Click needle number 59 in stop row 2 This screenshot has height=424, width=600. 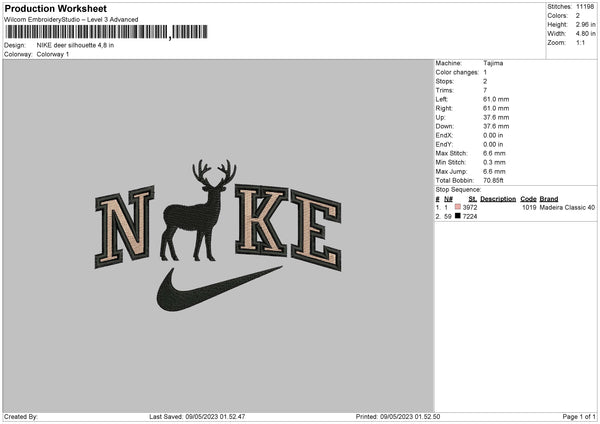(x=448, y=216)
